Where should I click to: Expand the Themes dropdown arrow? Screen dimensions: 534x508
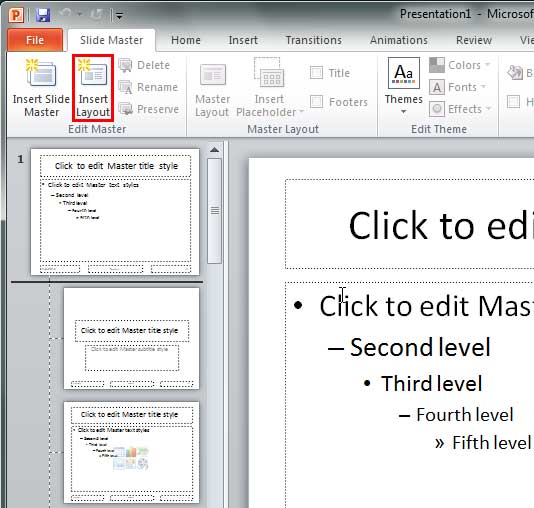(404, 111)
